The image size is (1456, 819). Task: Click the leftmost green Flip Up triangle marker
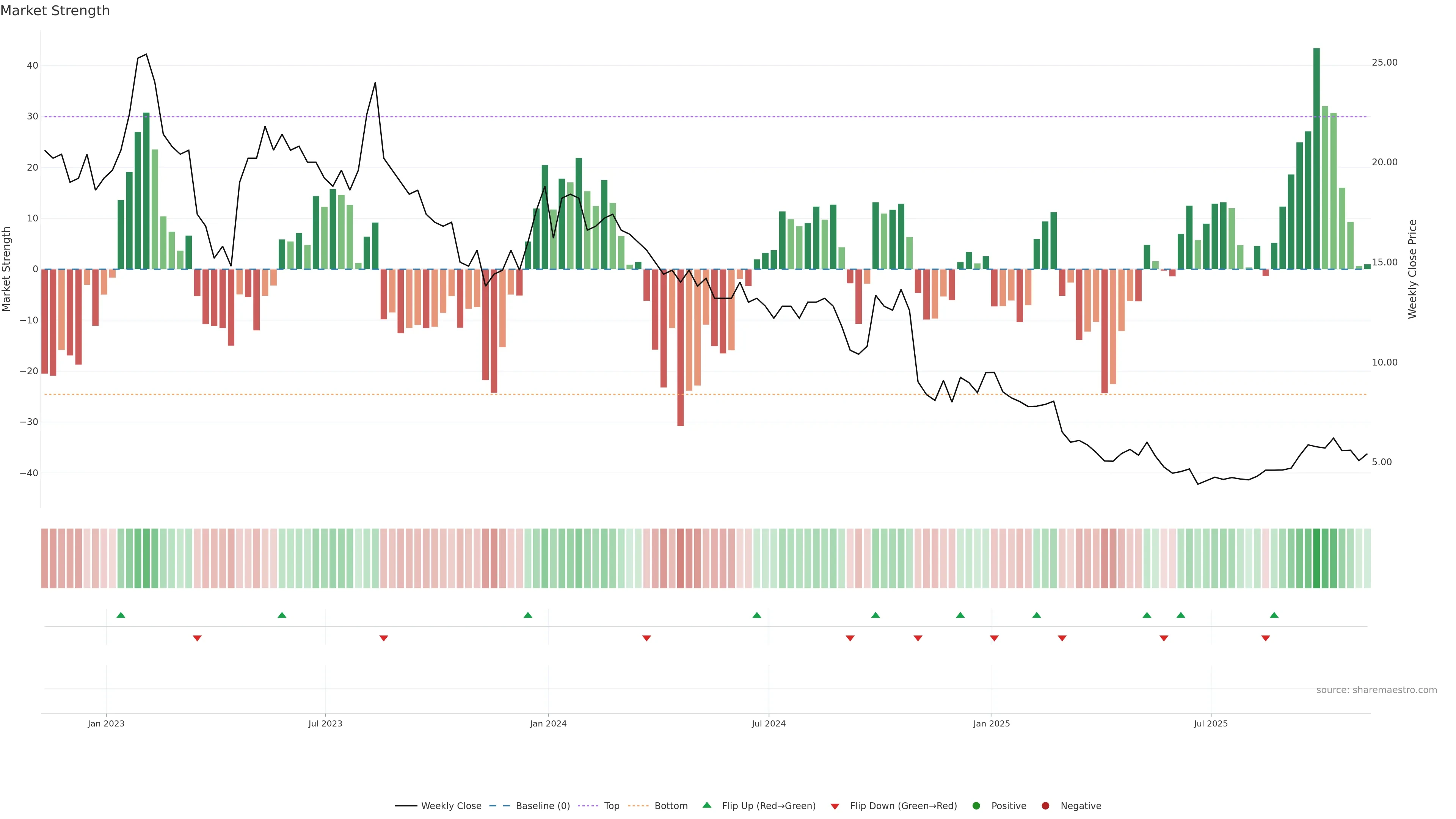(x=121, y=615)
